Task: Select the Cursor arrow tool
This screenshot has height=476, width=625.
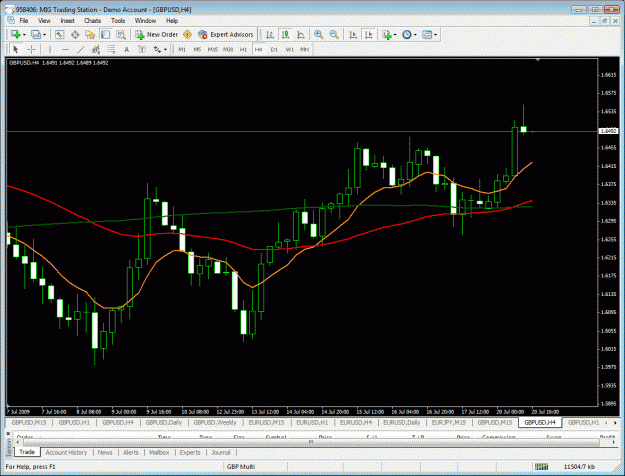Action: (16, 49)
